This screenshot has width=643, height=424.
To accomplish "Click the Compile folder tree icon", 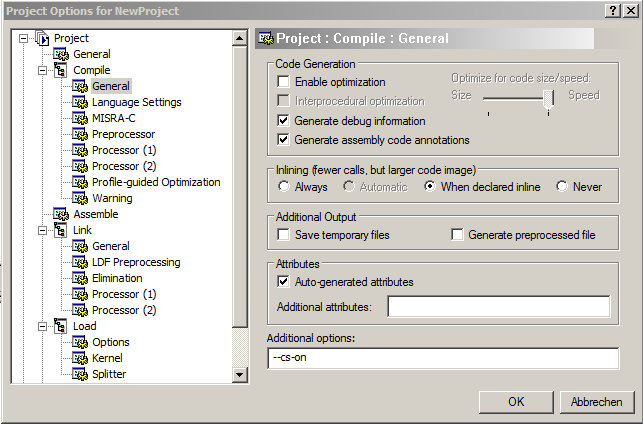I will click(61, 70).
